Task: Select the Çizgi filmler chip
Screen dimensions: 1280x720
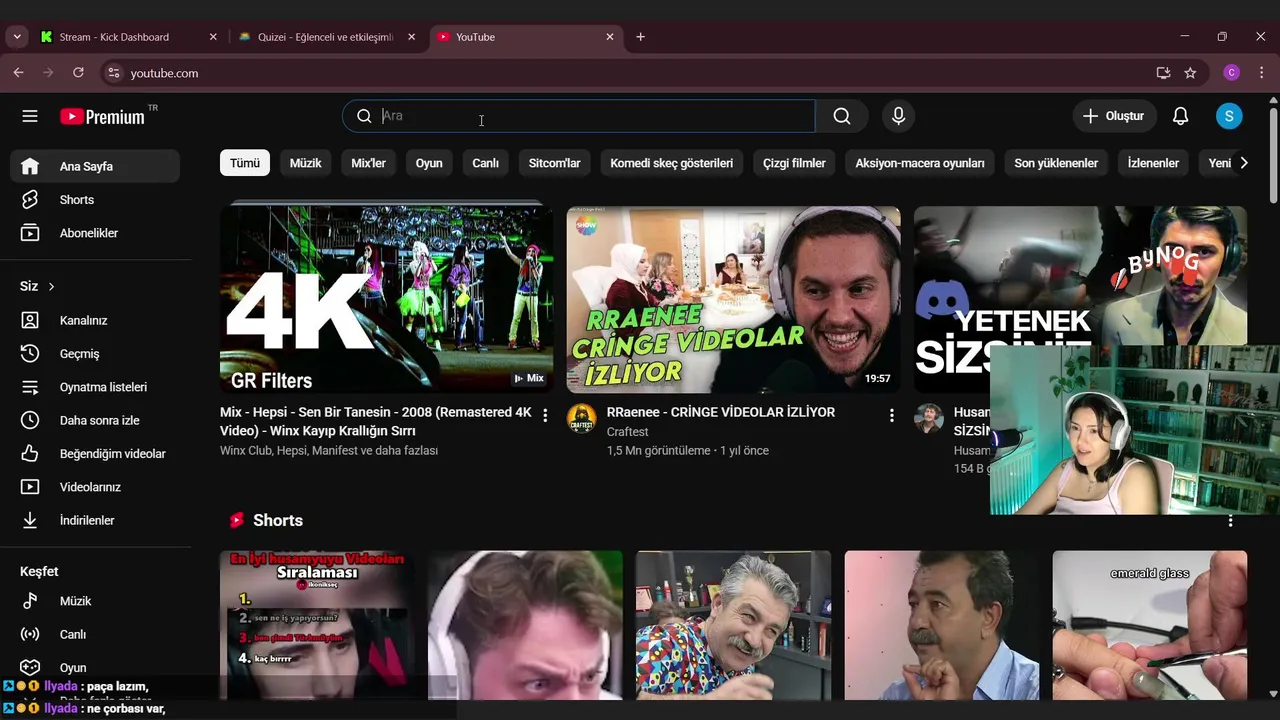Action: pyautogui.click(x=794, y=163)
